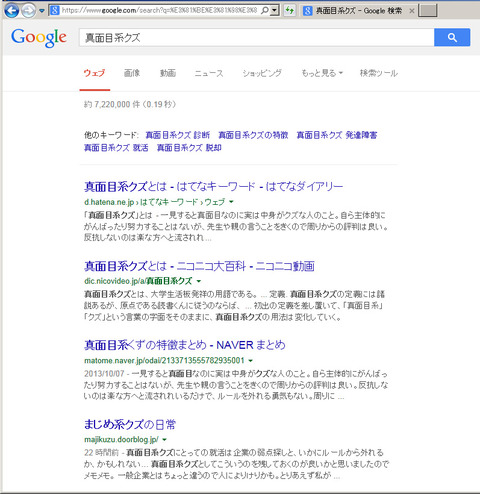Click the green refresh page icon
480x494 pixels.
pos(289,11)
